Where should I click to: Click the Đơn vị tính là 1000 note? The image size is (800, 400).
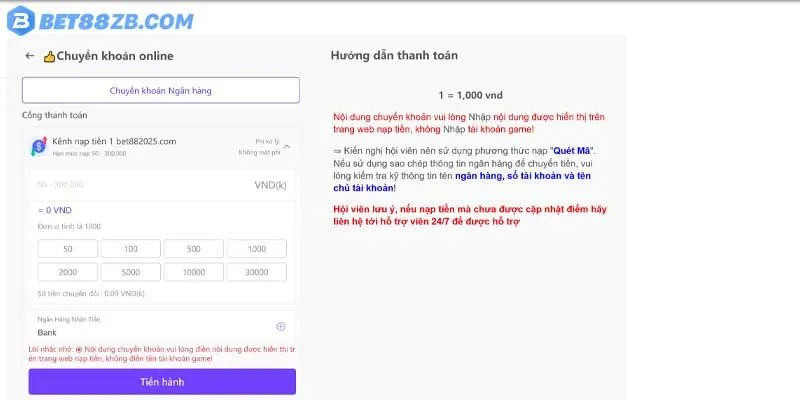pyautogui.click(x=69, y=227)
